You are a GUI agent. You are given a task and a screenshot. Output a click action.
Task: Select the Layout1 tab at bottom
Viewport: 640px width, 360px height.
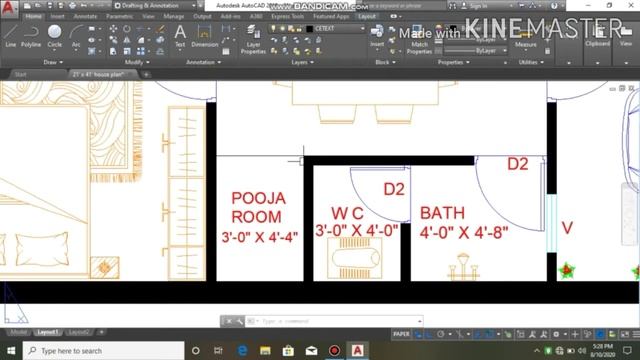pos(47,332)
